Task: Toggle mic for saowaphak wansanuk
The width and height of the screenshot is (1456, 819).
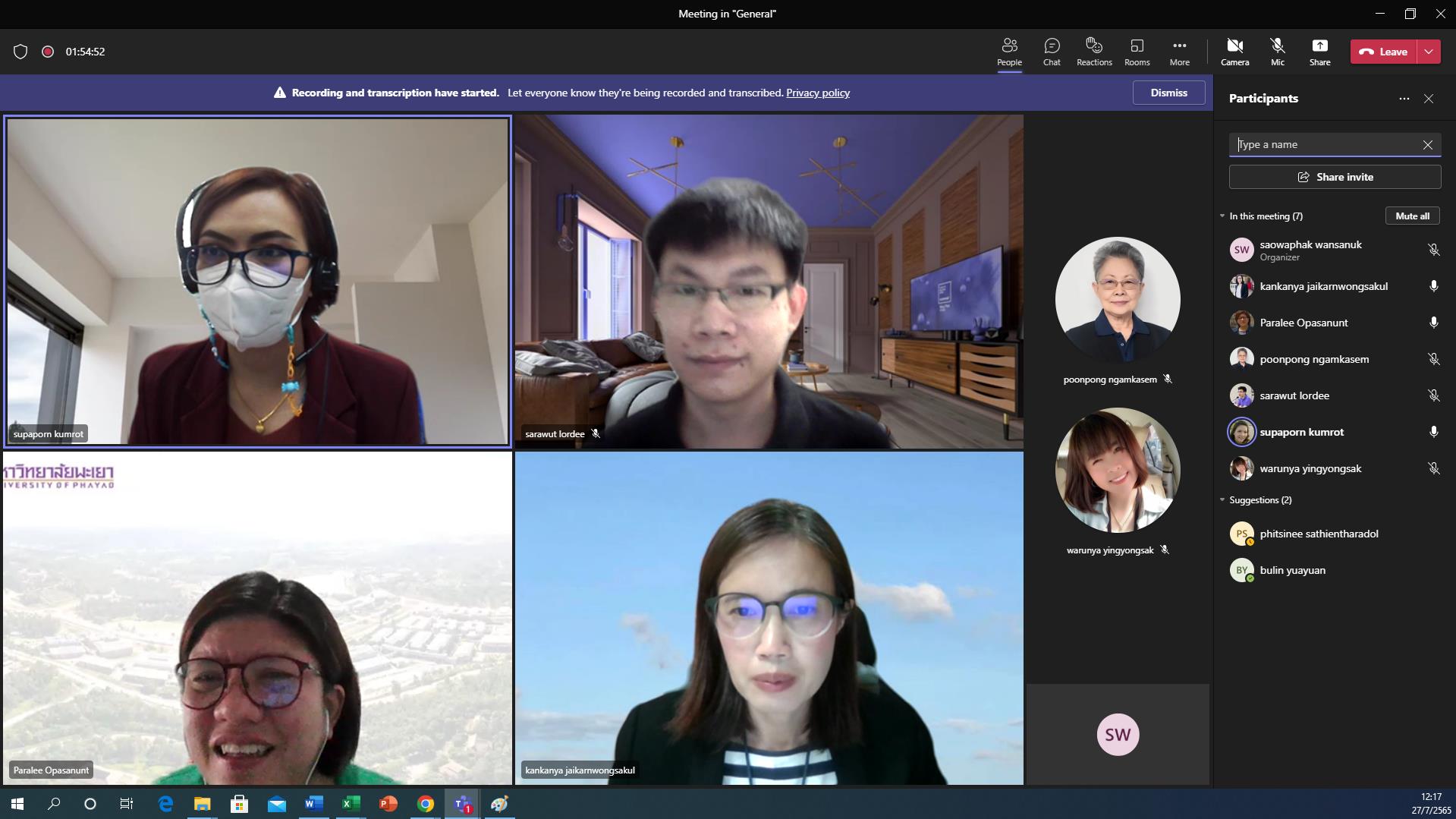Action: tap(1433, 250)
